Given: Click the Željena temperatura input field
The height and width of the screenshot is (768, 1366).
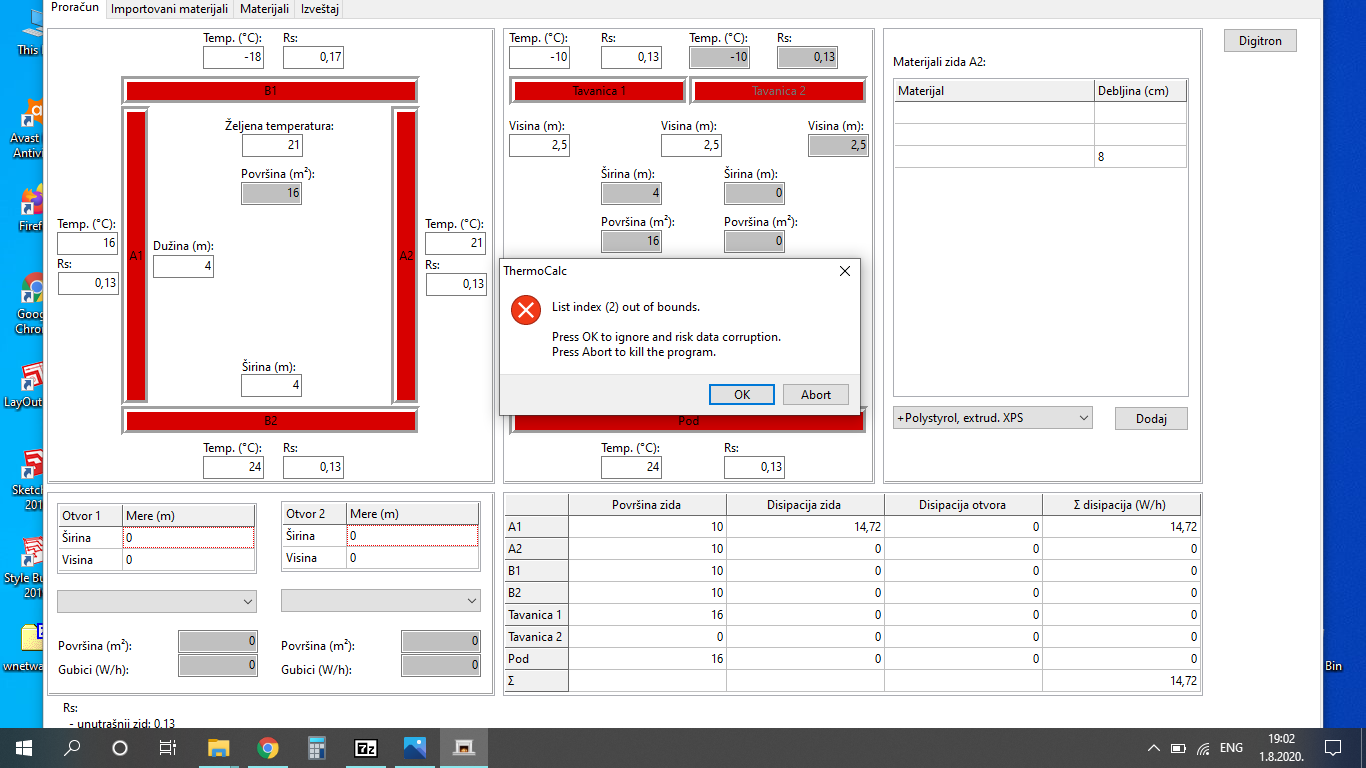Looking at the screenshot, I should pos(271,146).
